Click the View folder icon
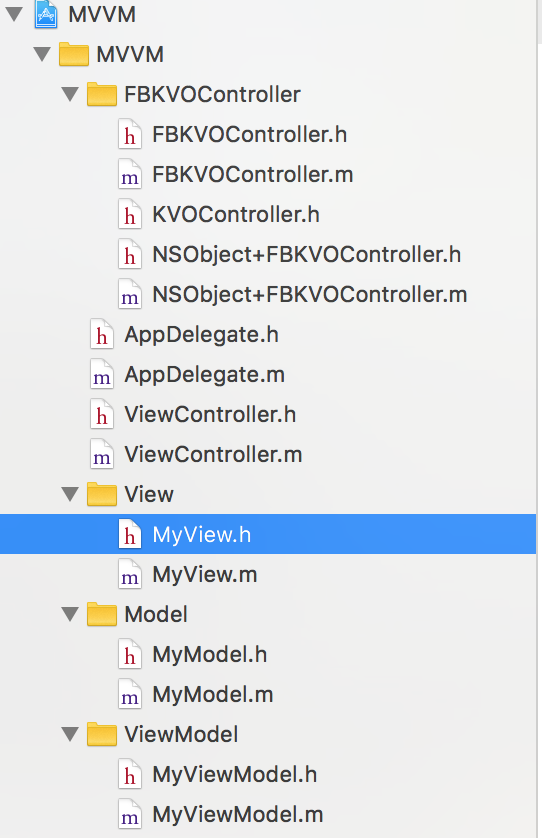This screenshot has width=542, height=838. [102, 494]
